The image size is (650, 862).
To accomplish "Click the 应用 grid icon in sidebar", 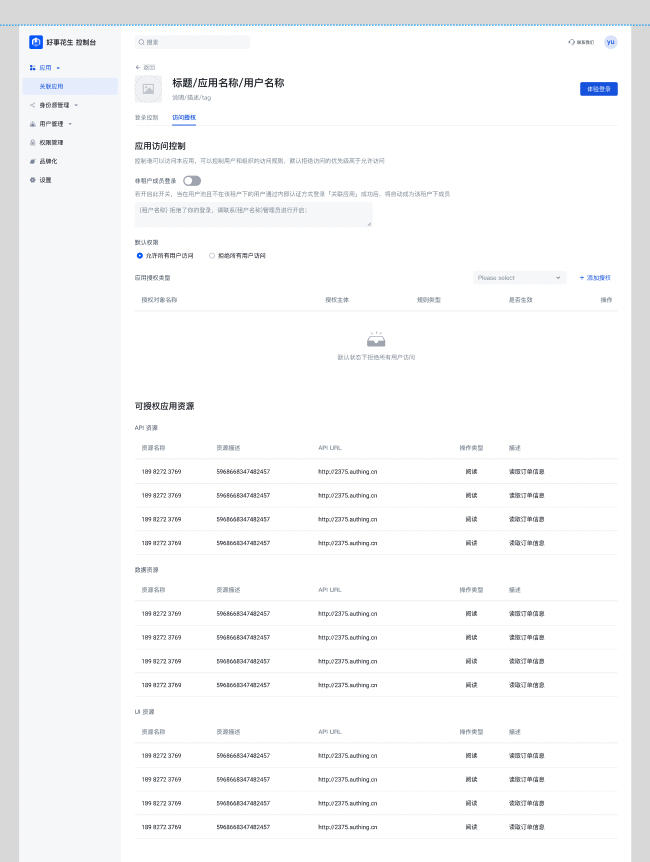I will tap(33, 67).
